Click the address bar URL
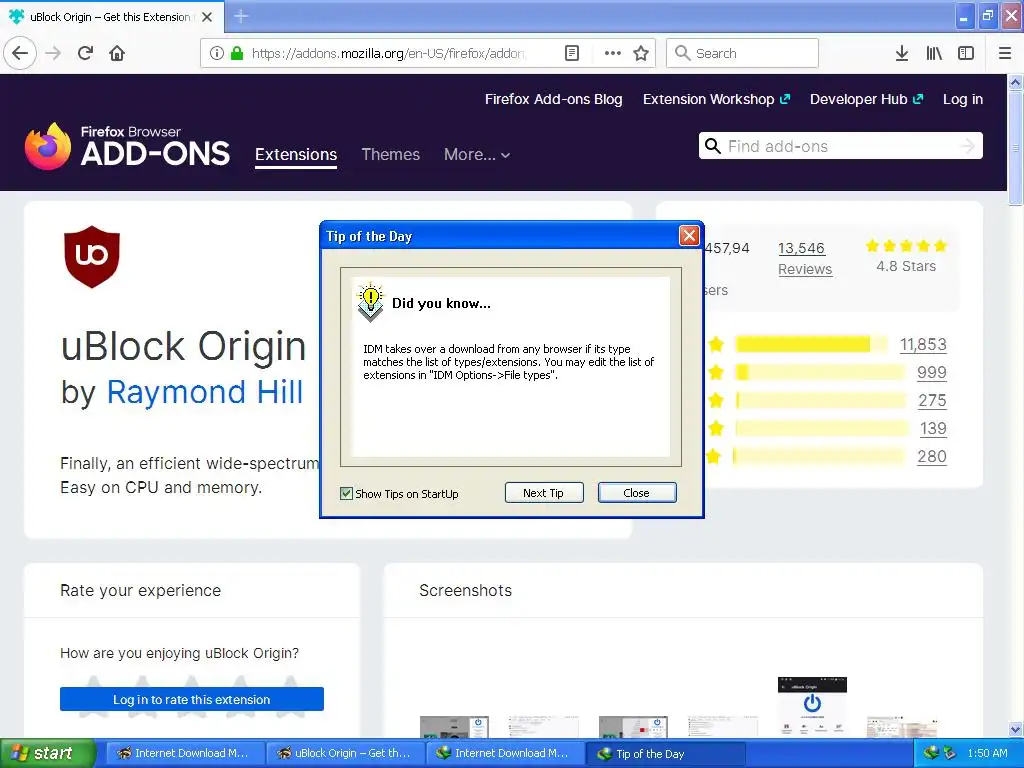 (388, 53)
